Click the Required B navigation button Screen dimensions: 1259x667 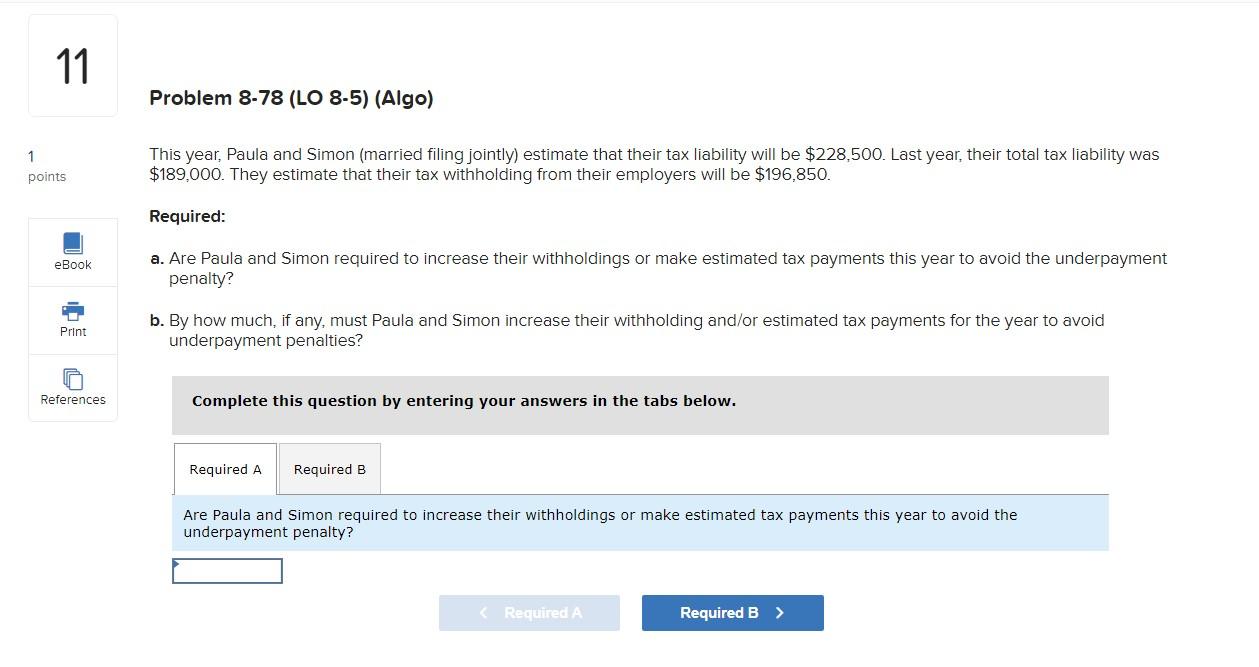[x=732, y=612]
